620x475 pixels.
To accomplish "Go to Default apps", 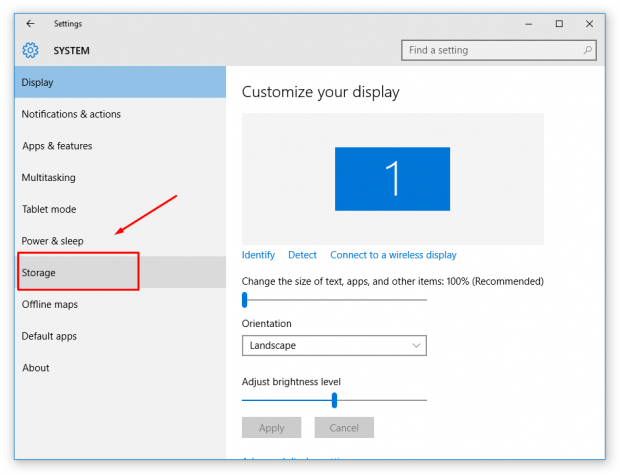I will 49,336.
